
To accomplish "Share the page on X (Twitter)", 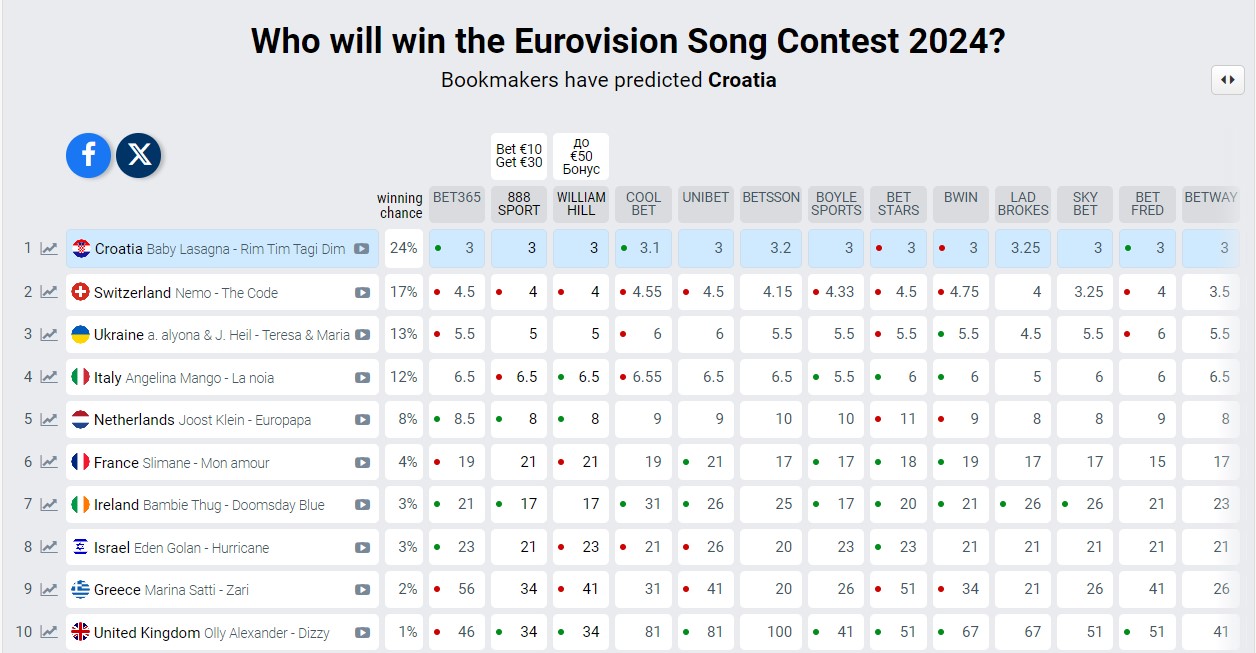I will [x=139, y=154].
